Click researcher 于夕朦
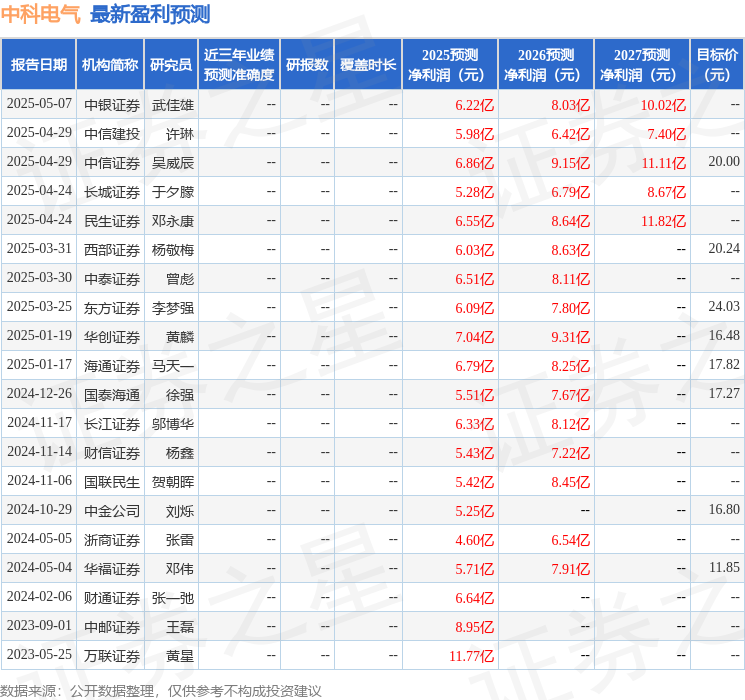The width and height of the screenshot is (745, 700). [172, 192]
